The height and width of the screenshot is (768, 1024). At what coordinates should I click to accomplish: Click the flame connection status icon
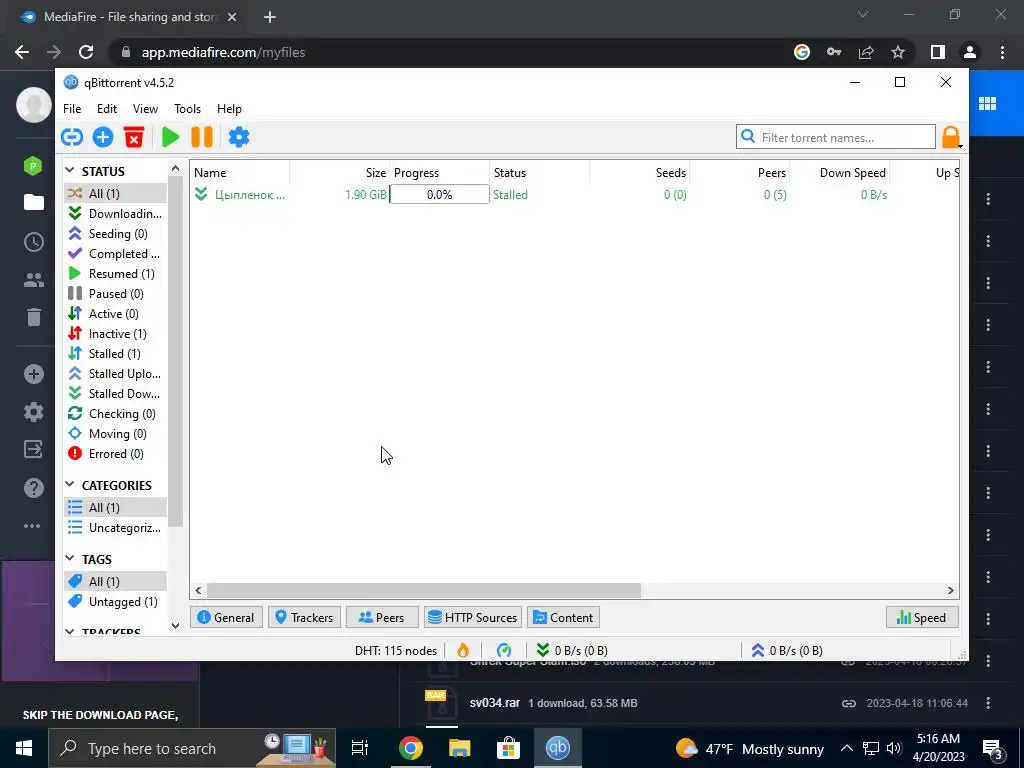[463, 650]
